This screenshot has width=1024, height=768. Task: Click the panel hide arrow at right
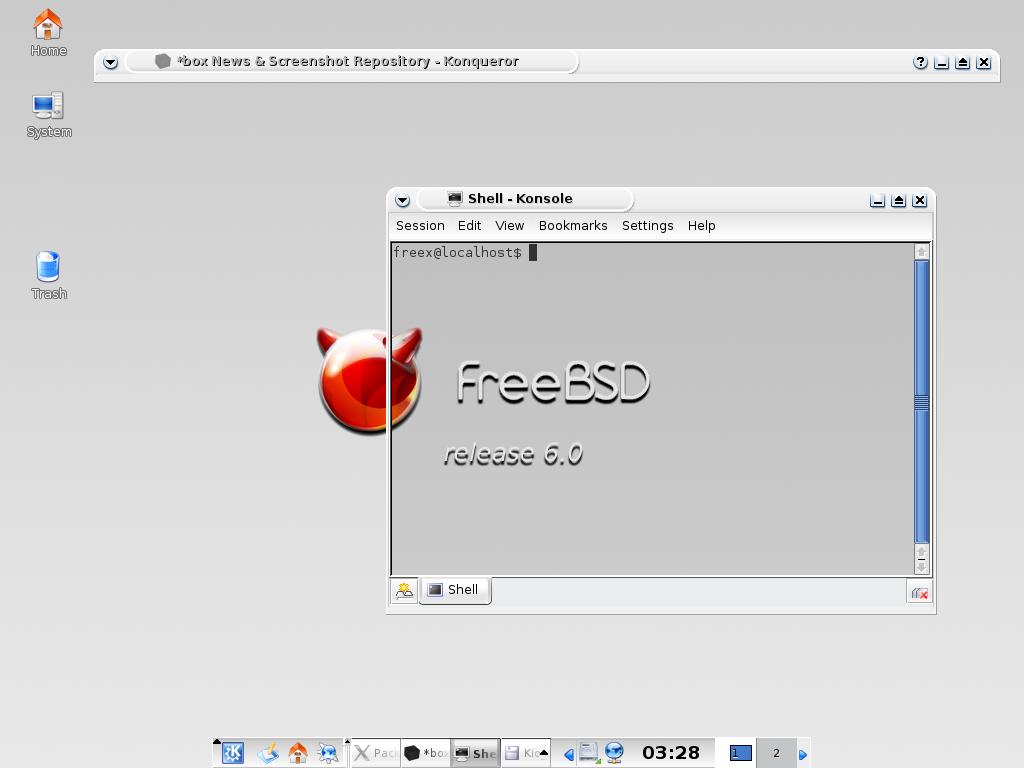(803, 755)
